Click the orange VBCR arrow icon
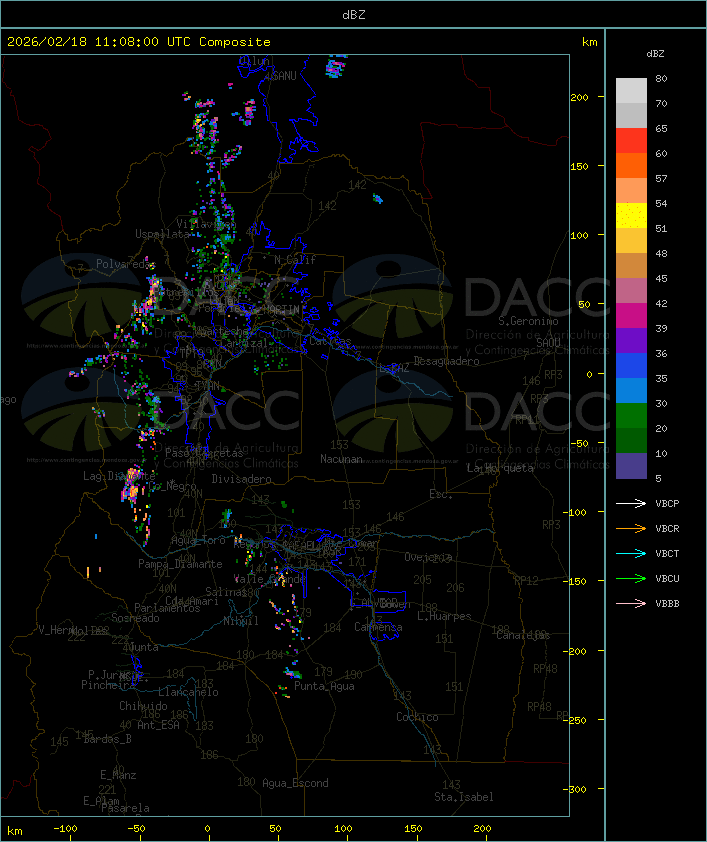 (631, 528)
